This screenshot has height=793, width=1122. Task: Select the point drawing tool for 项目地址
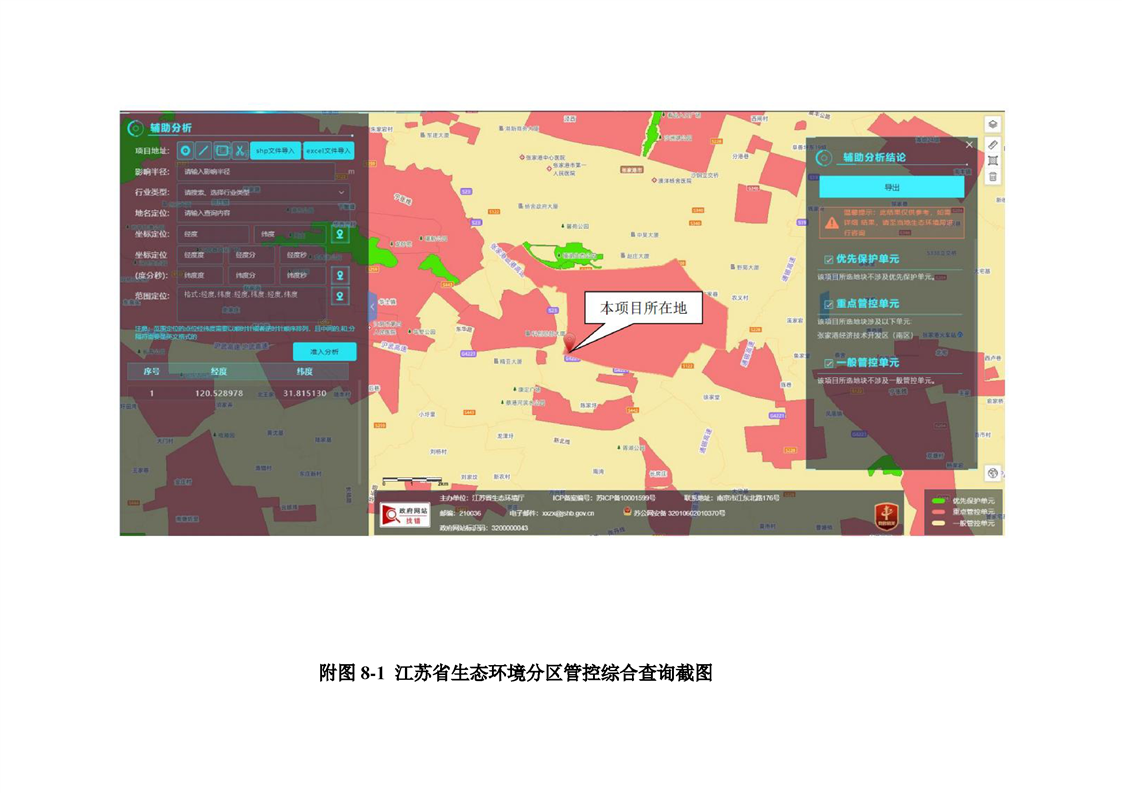(x=185, y=151)
